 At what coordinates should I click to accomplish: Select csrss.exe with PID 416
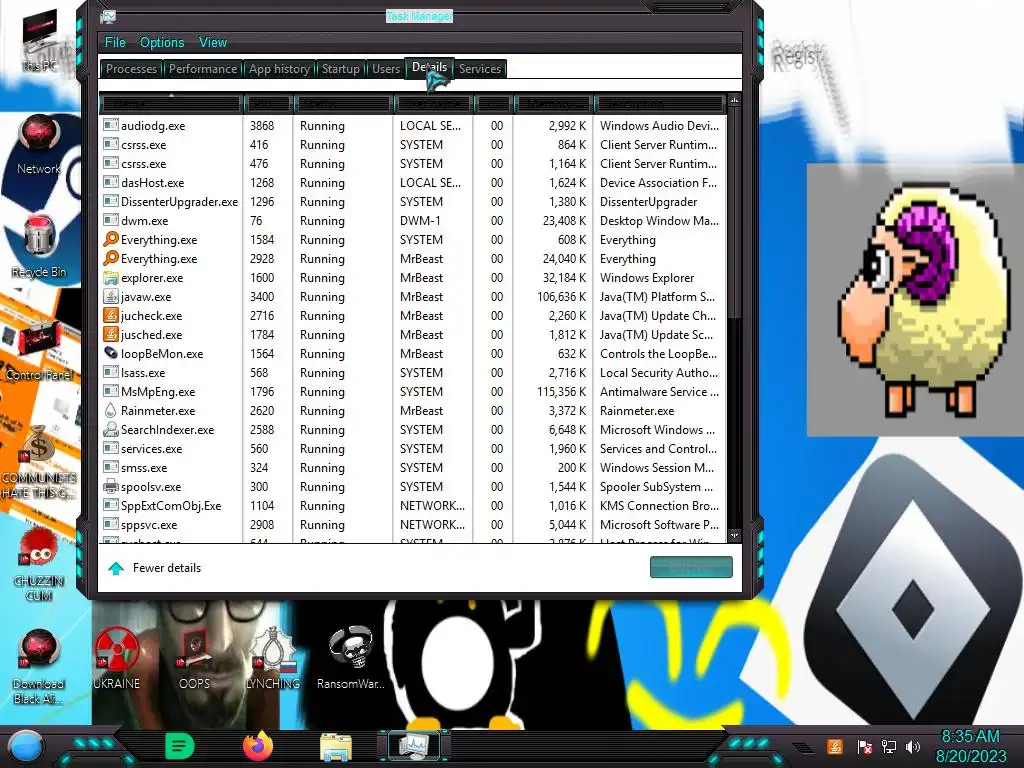coord(413,144)
